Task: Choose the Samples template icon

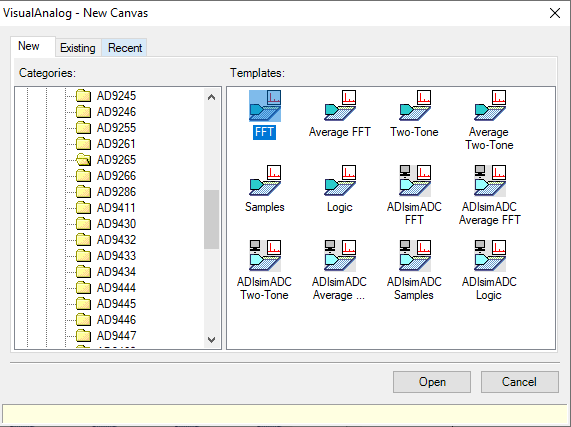Action: pos(265,181)
